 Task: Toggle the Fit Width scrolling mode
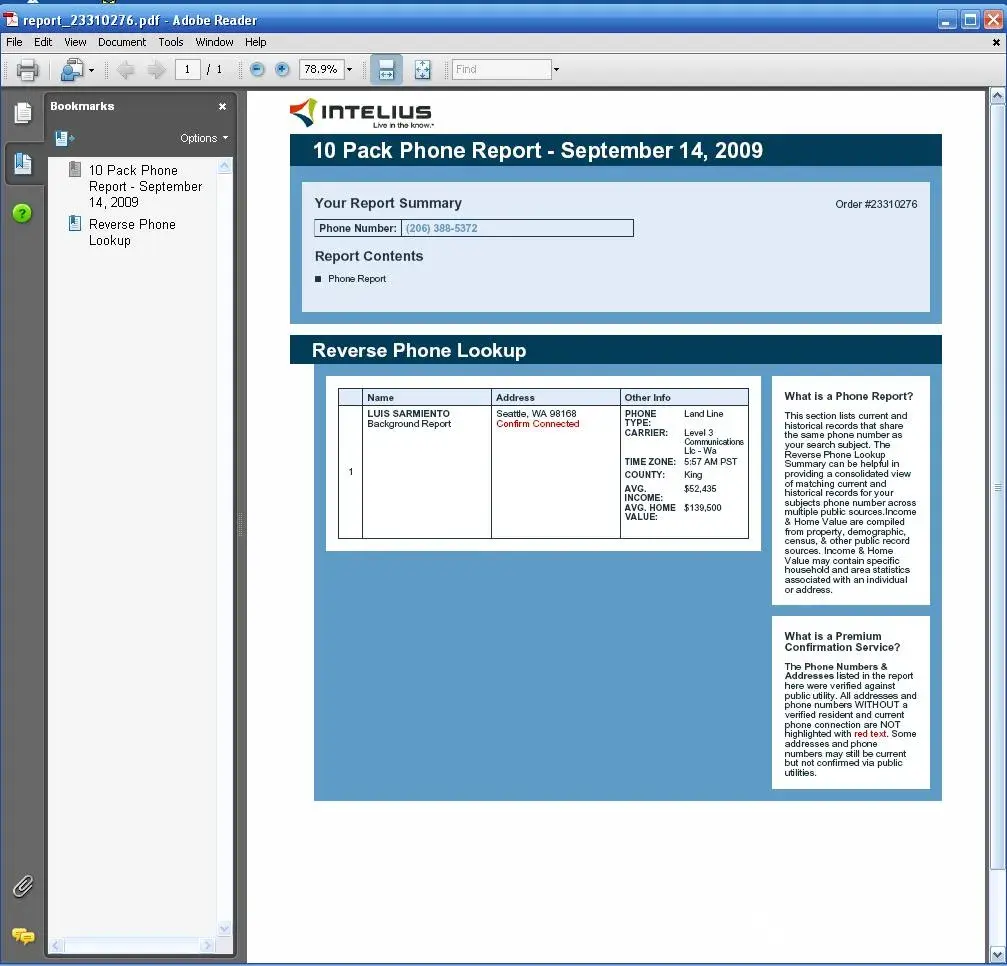386,70
